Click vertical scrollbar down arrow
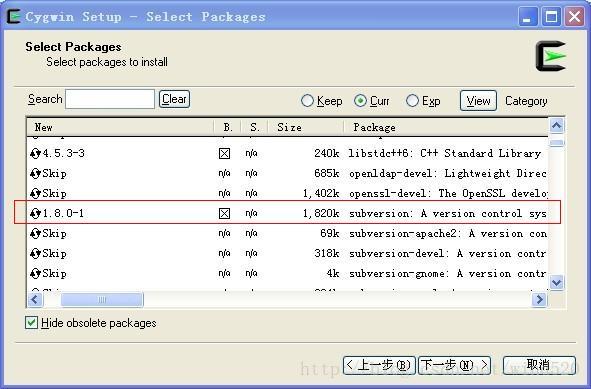This screenshot has width=591, height=389. tap(557, 282)
